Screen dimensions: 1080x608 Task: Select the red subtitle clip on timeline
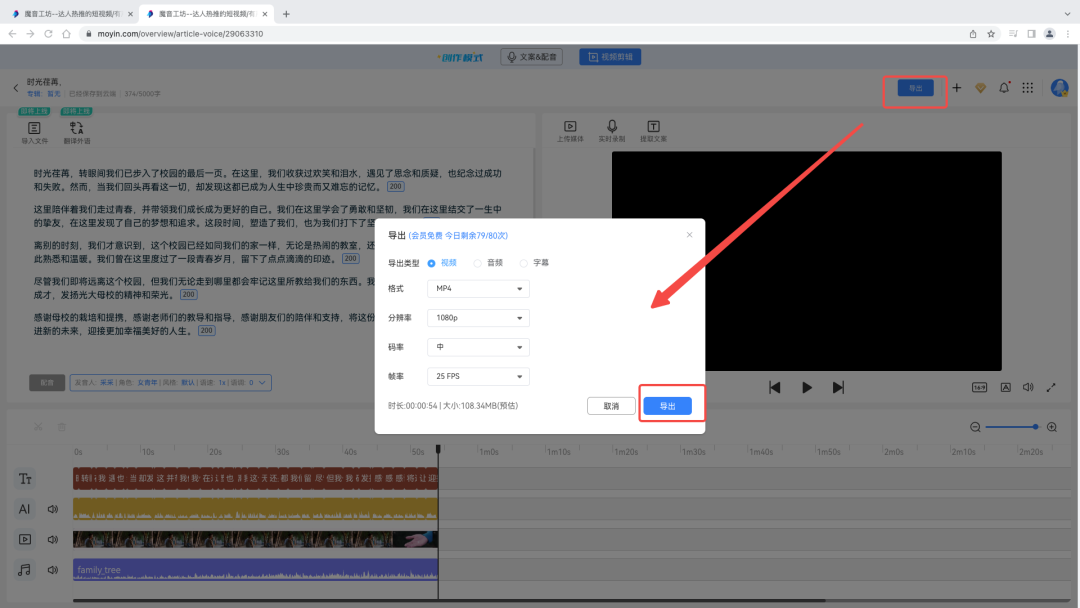tap(256, 479)
